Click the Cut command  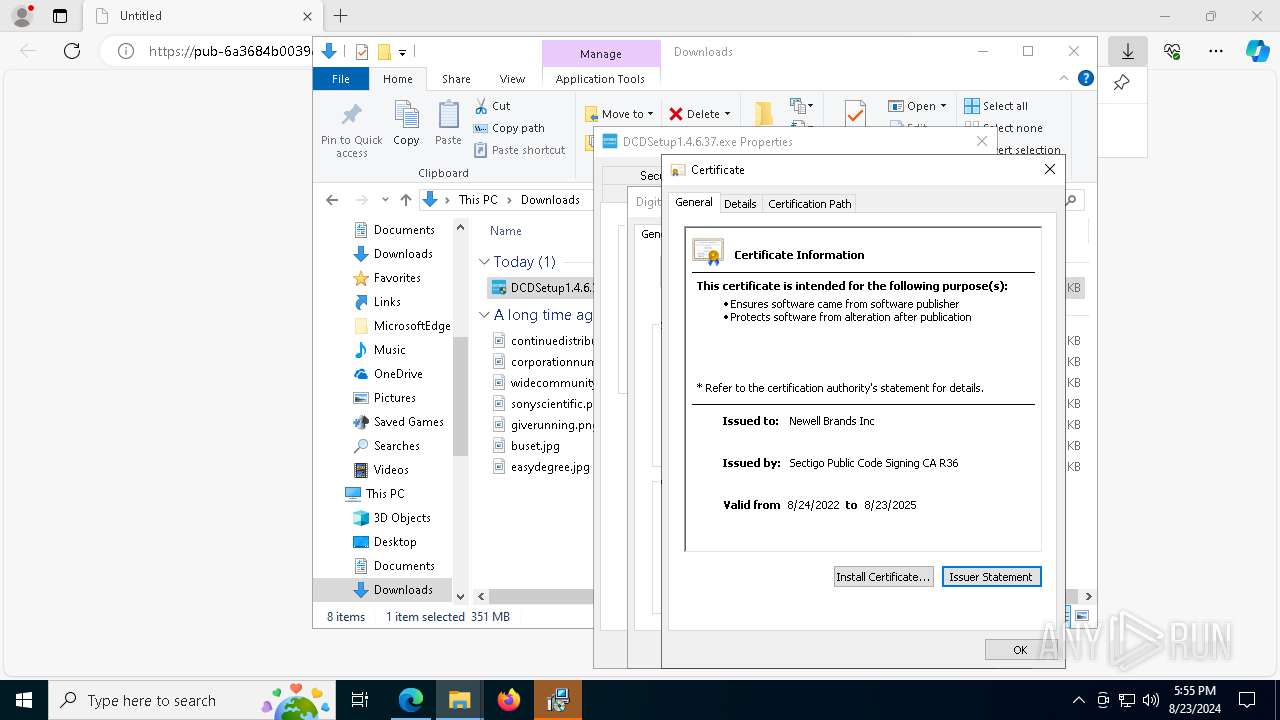coord(492,106)
